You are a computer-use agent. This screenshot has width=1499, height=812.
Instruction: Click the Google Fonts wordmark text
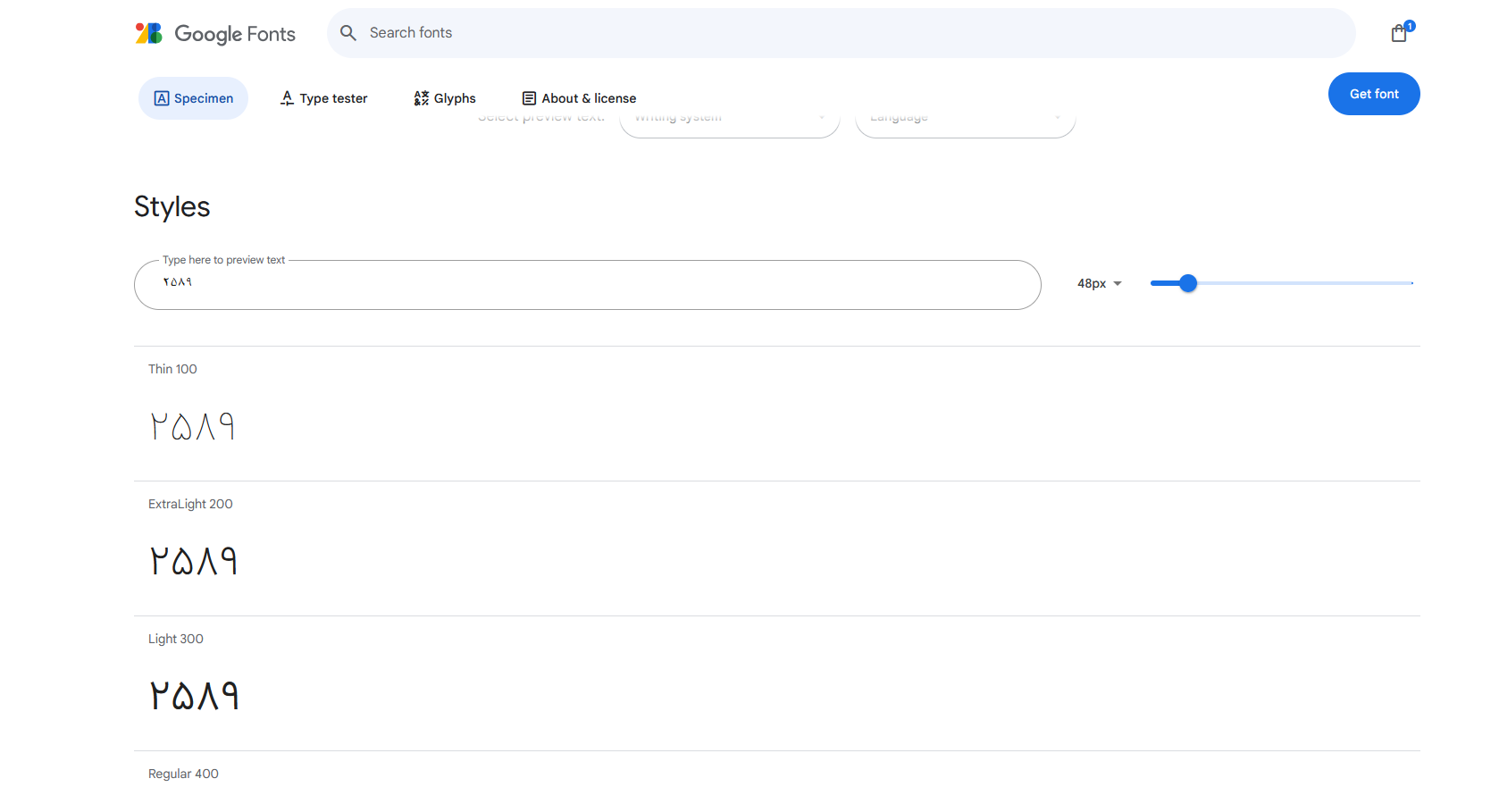(x=235, y=34)
